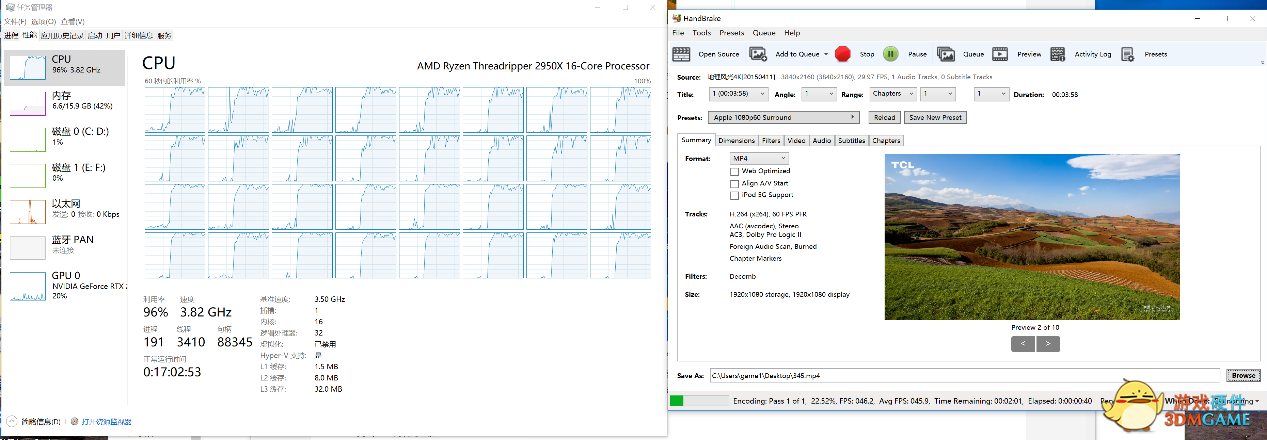This screenshot has height=440, width=1267.
Task: Open the ending chapter dropdown before Duration
Action: (991, 94)
